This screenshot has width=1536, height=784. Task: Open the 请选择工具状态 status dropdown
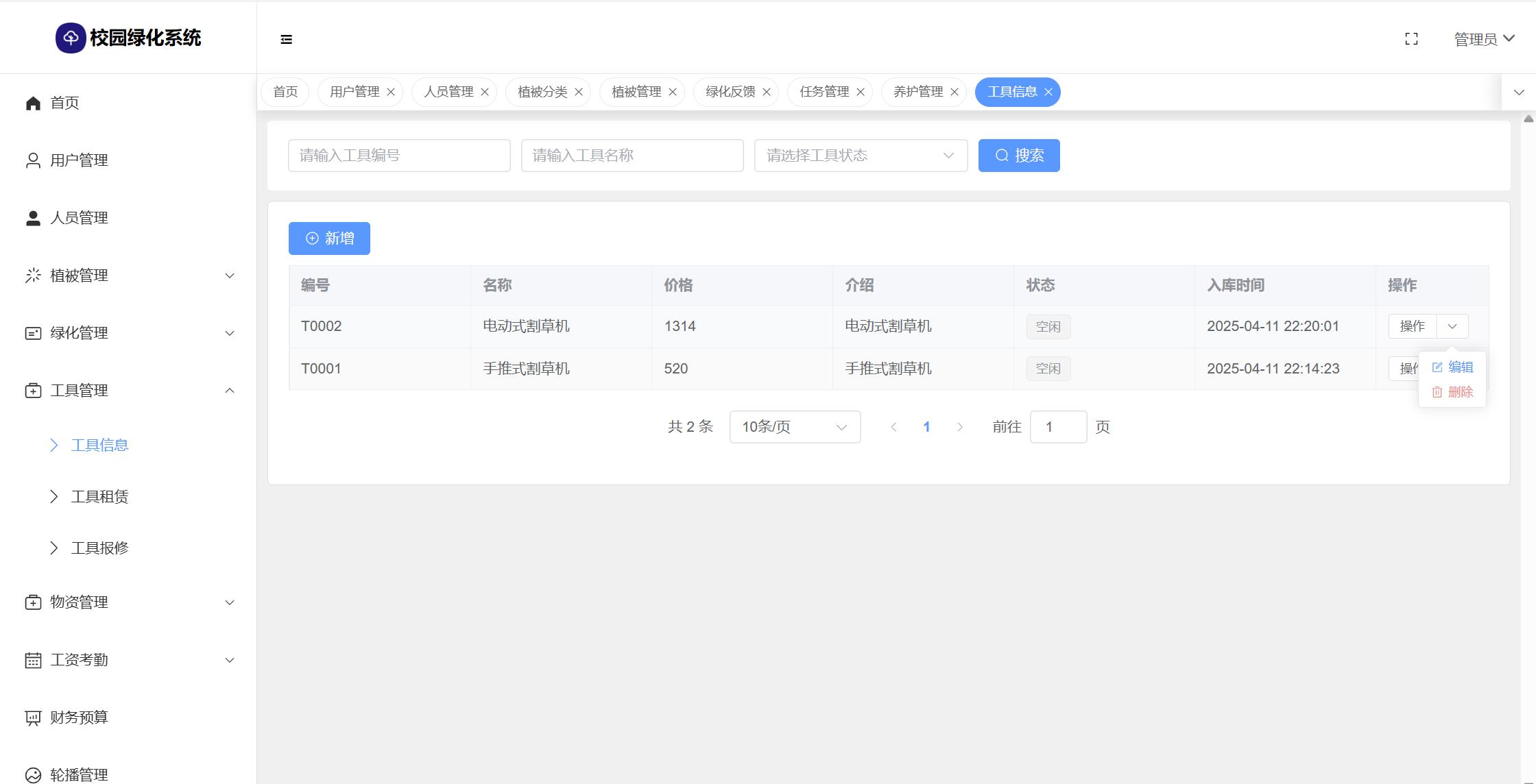click(861, 156)
